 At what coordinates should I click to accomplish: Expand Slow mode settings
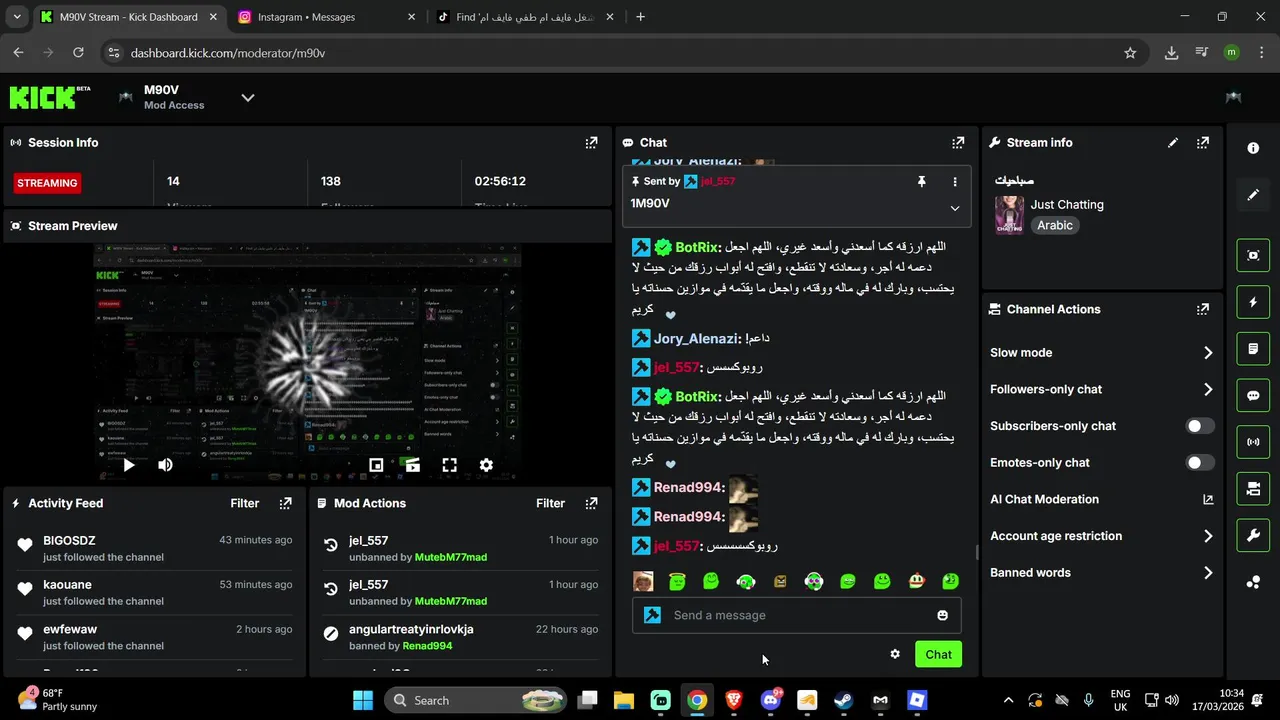[x=1101, y=353]
